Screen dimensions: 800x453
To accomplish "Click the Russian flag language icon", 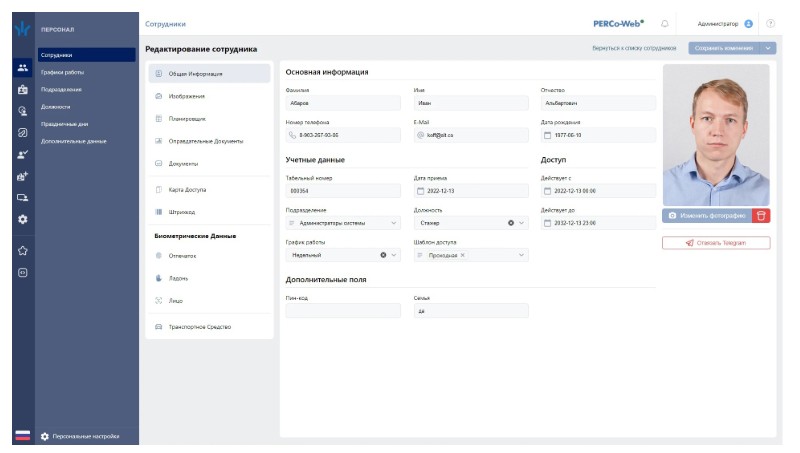I will coord(22,436).
